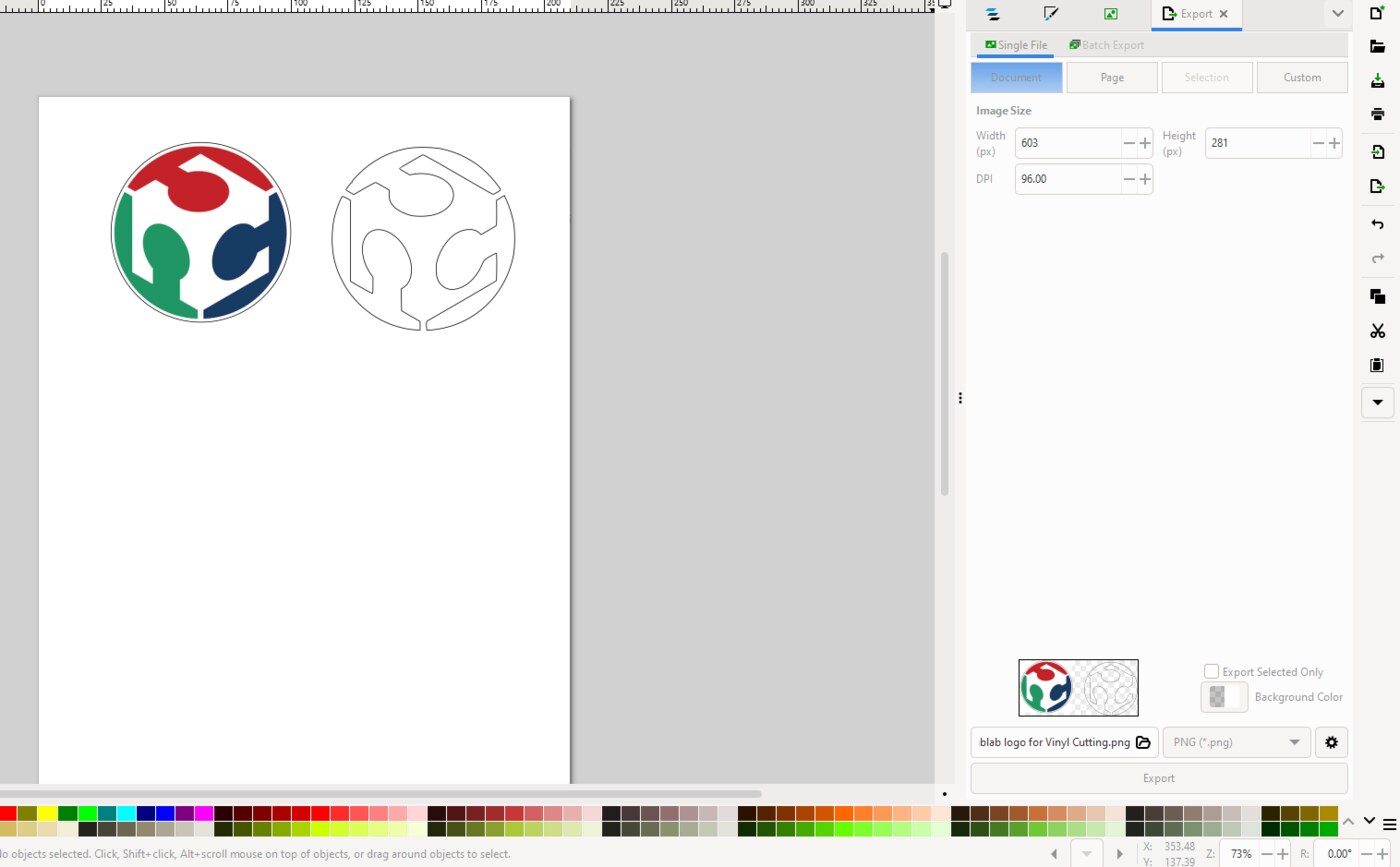1400x867 pixels.
Task: Switch to the green image panel tab
Action: [x=1111, y=14]
